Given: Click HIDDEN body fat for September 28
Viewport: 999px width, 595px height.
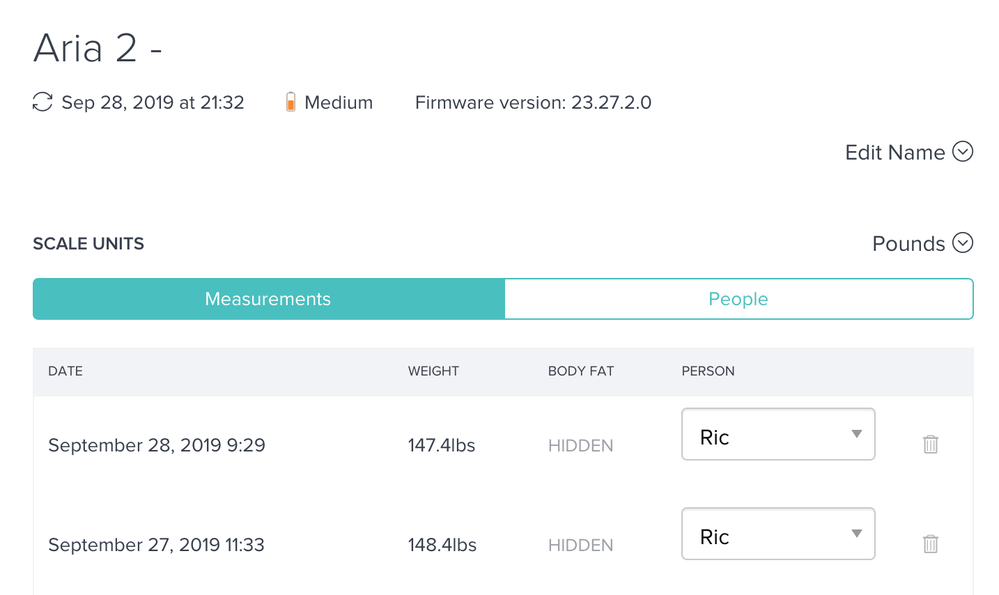Looking at the screenshot, I should pos(580,446).
